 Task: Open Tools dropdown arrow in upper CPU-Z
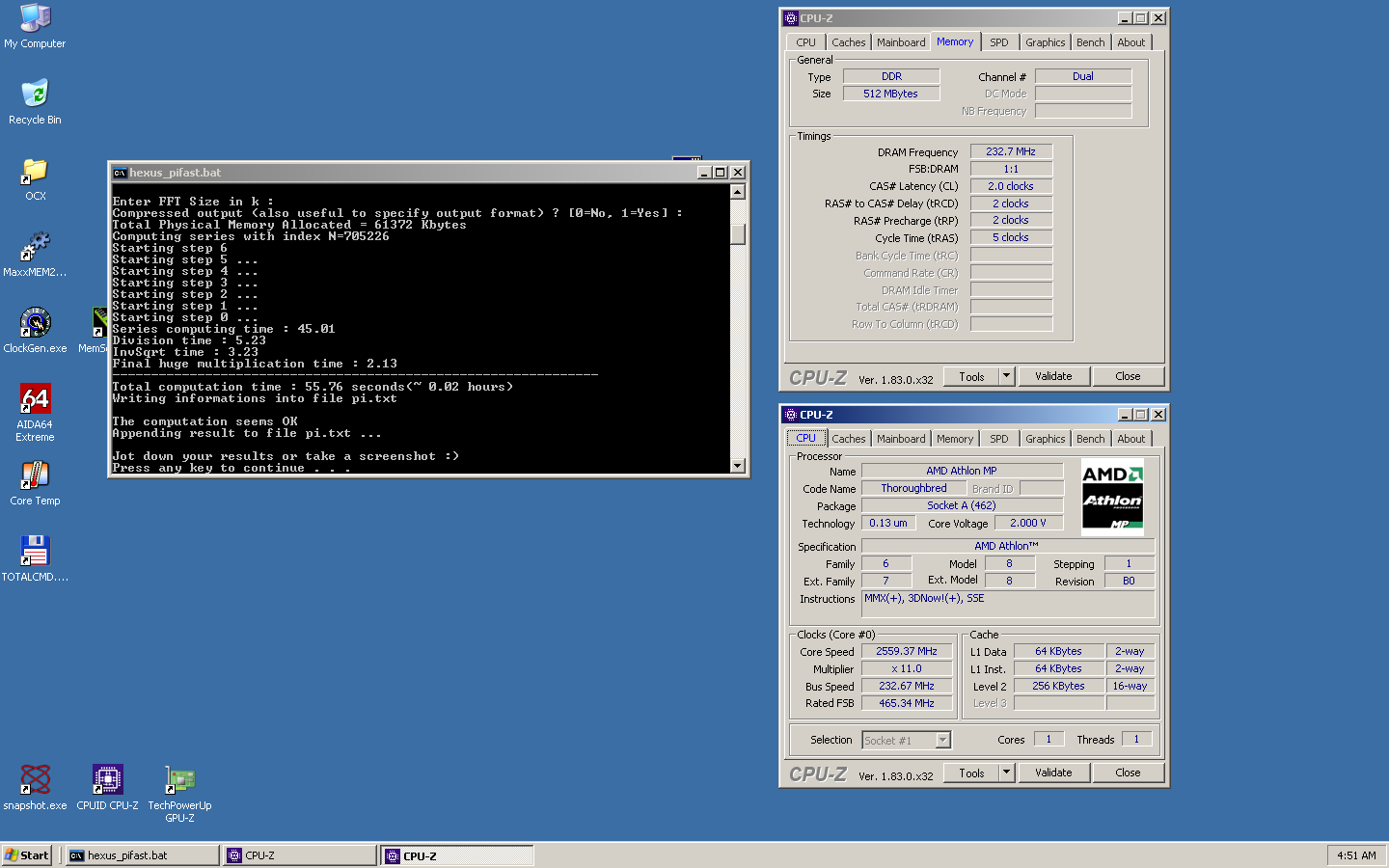click(x=1006, y=376)
